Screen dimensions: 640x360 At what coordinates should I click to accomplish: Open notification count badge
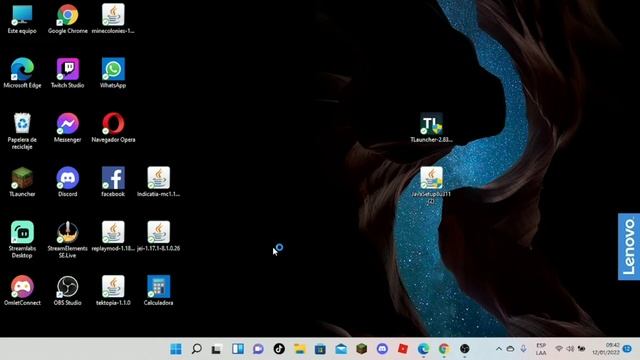(628, 349)
